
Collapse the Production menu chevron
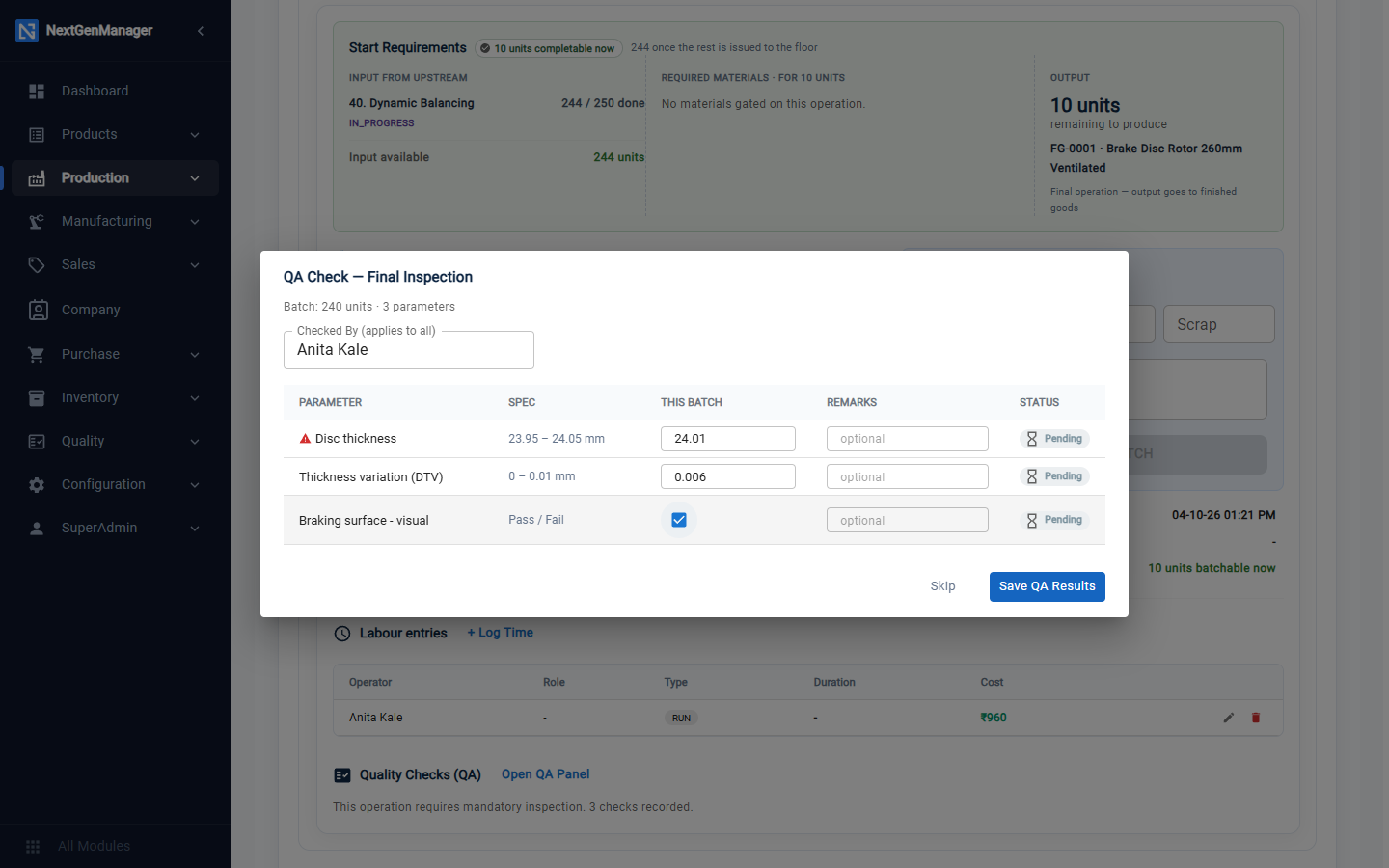click(x=195, y=178)
